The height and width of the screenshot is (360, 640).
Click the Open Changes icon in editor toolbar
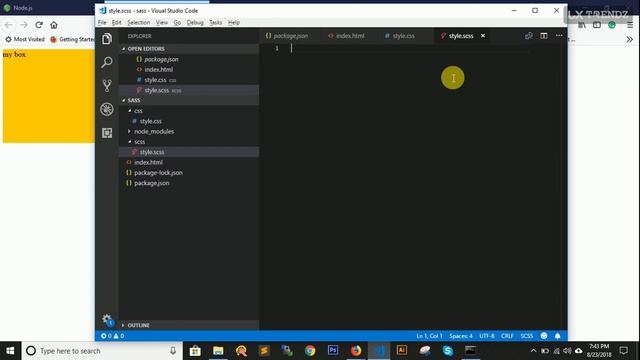point(529,36)
